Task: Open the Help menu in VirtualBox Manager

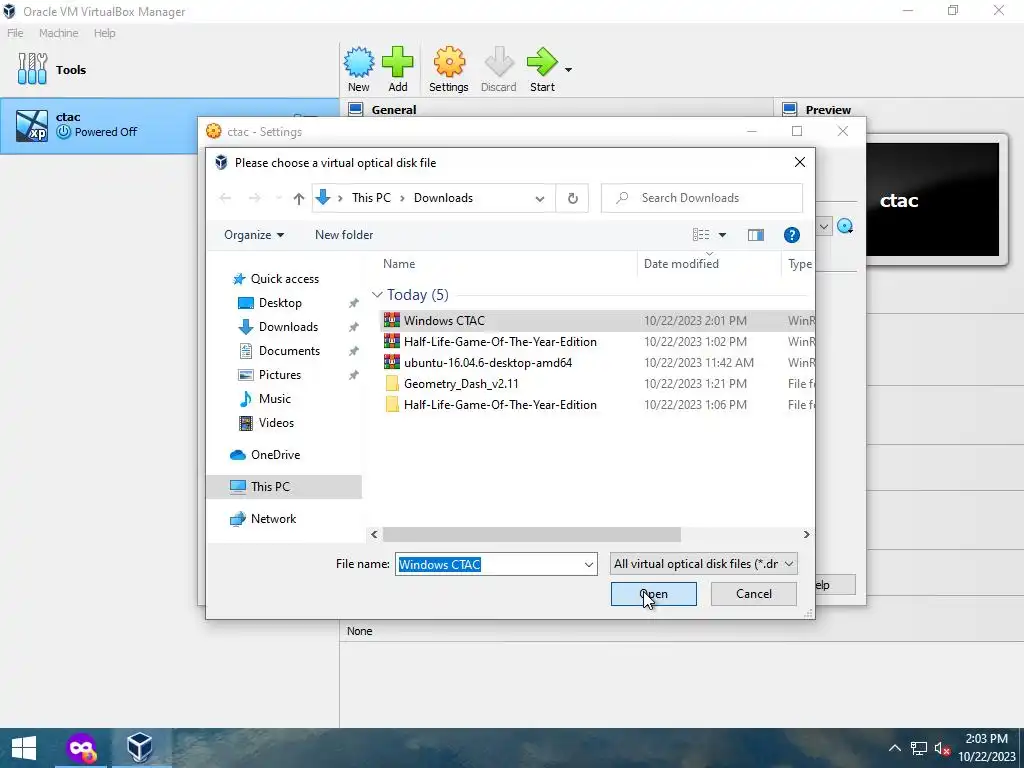Action: click(x=104, y=33)
